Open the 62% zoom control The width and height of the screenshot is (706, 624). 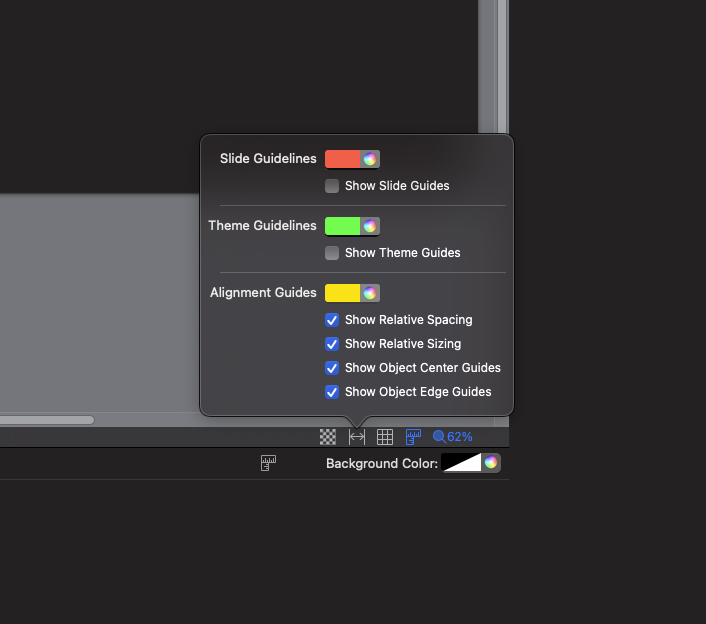coord(453,437)
